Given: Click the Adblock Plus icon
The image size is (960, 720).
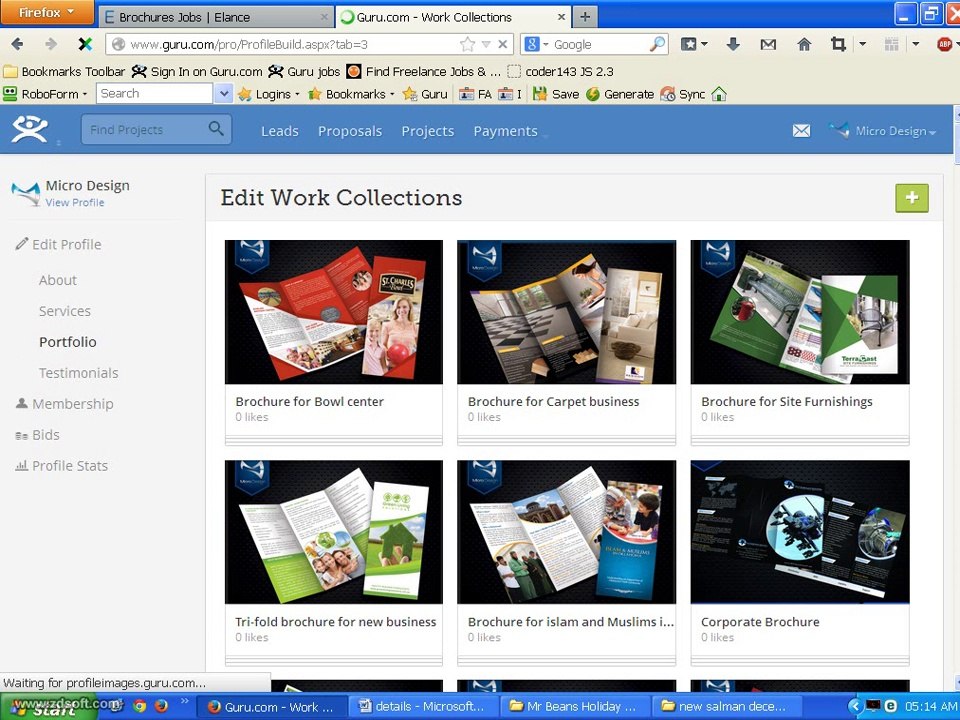Looking at the screenshot, I should pyautogui.click(x=945, y=44).
